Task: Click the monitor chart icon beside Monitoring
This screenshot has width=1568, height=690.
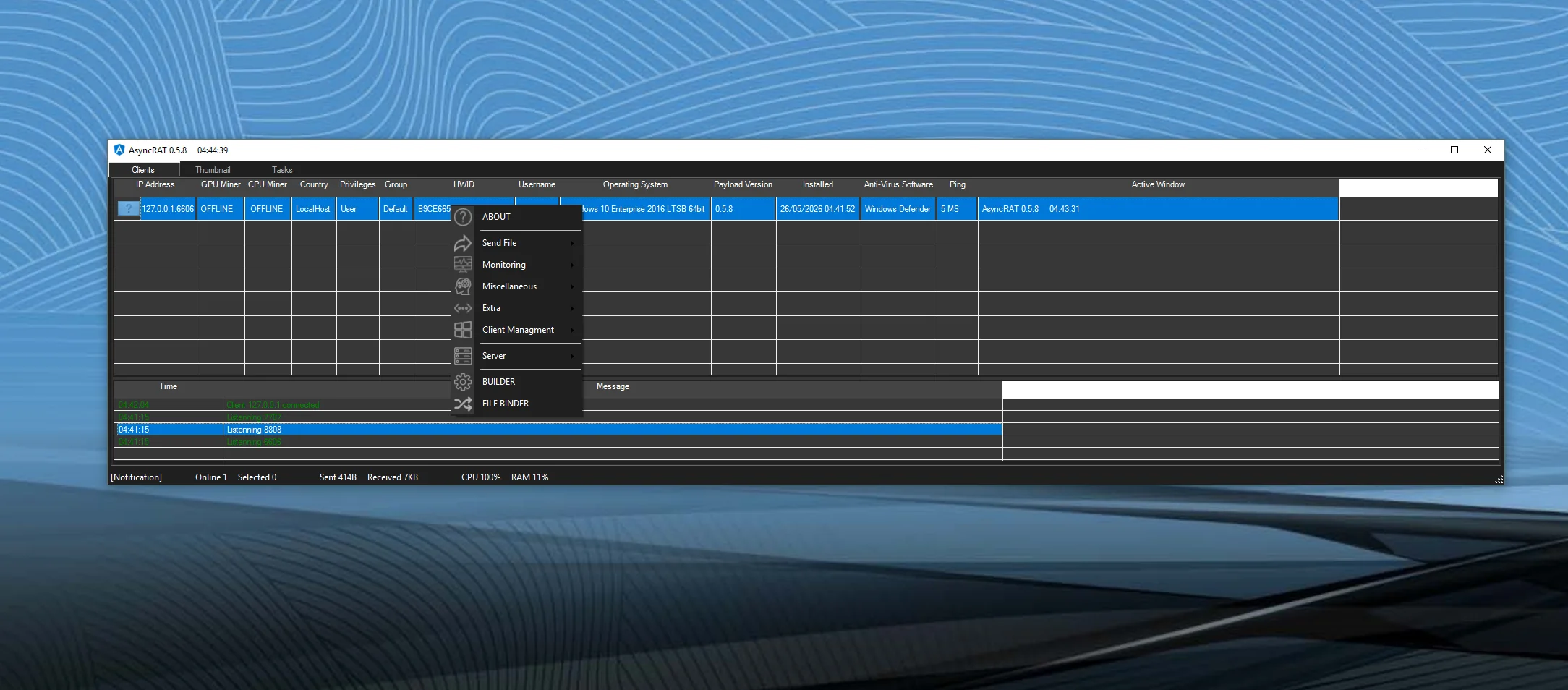Action: coord(463,265)
